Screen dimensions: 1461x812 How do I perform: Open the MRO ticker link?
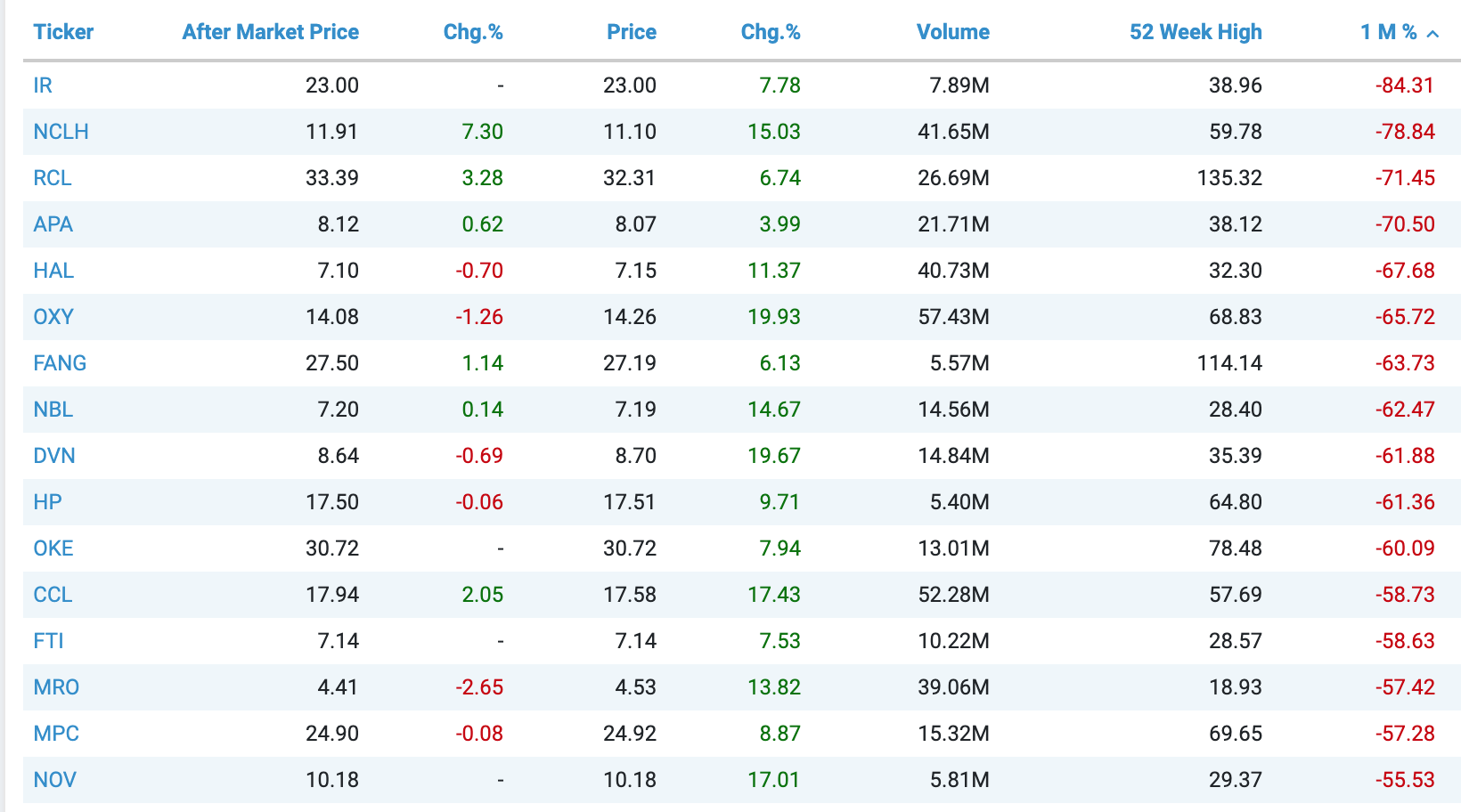click(56, 687)
